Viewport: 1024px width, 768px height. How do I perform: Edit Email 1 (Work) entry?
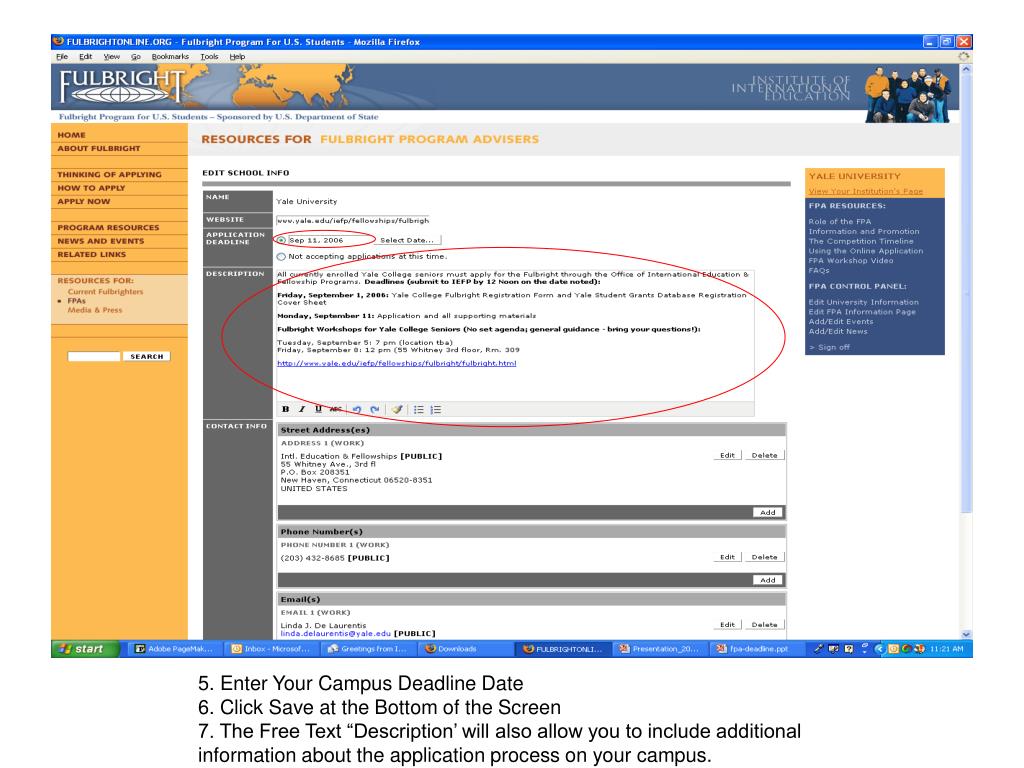[728, 625]
